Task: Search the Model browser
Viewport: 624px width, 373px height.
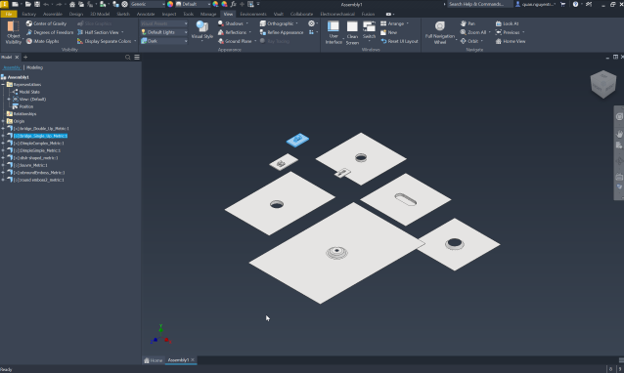Action: (128, 57)
